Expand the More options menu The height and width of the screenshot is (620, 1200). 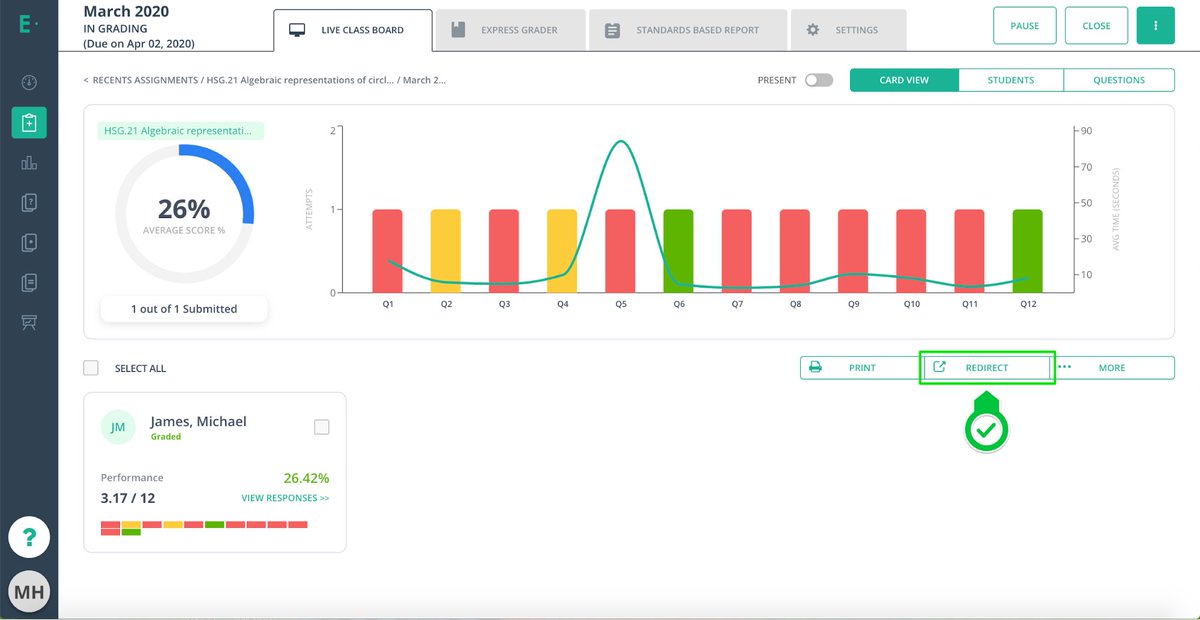coord(1112,367)
